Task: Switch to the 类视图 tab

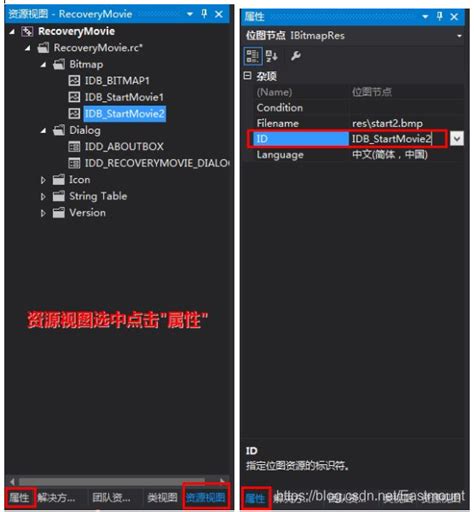Action: coord(162,498)
